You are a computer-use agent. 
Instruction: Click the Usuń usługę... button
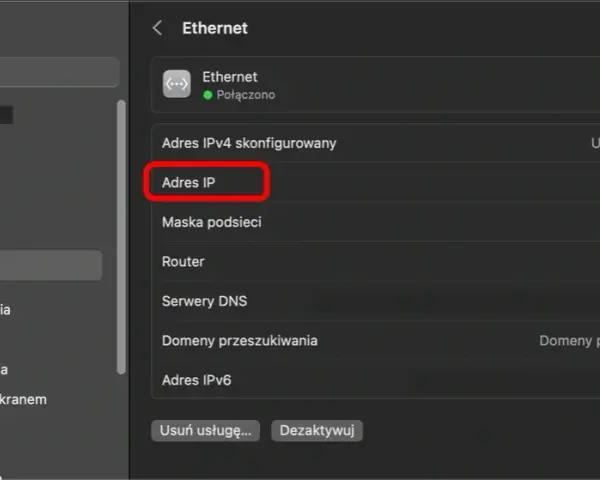click(206, 431)
